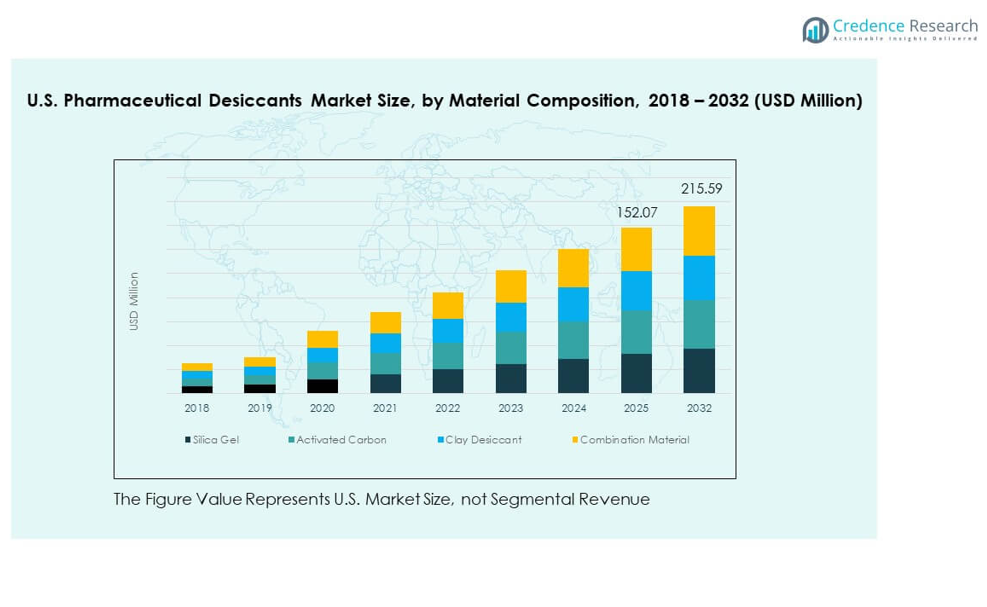Click the Credence Research brand name text
Screen dimensions: 987x607
point(905,25)
